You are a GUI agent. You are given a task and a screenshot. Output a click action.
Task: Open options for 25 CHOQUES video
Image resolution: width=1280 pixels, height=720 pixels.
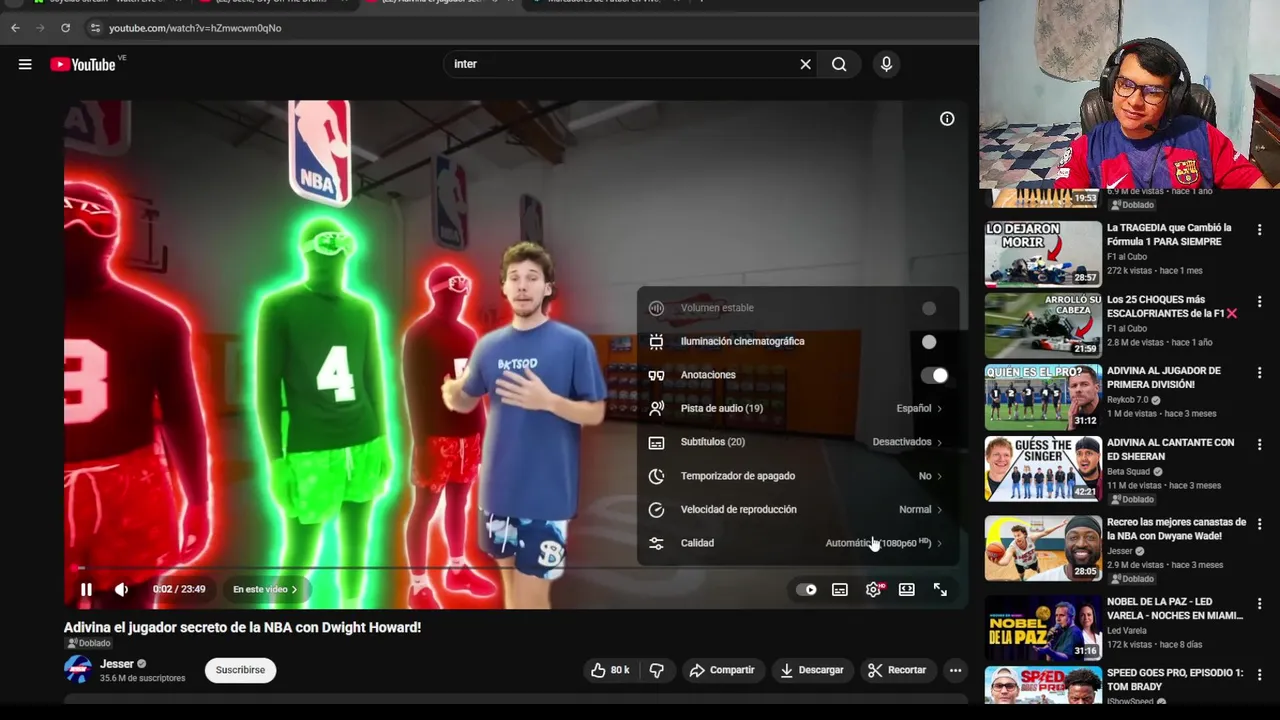[1259, 301]
